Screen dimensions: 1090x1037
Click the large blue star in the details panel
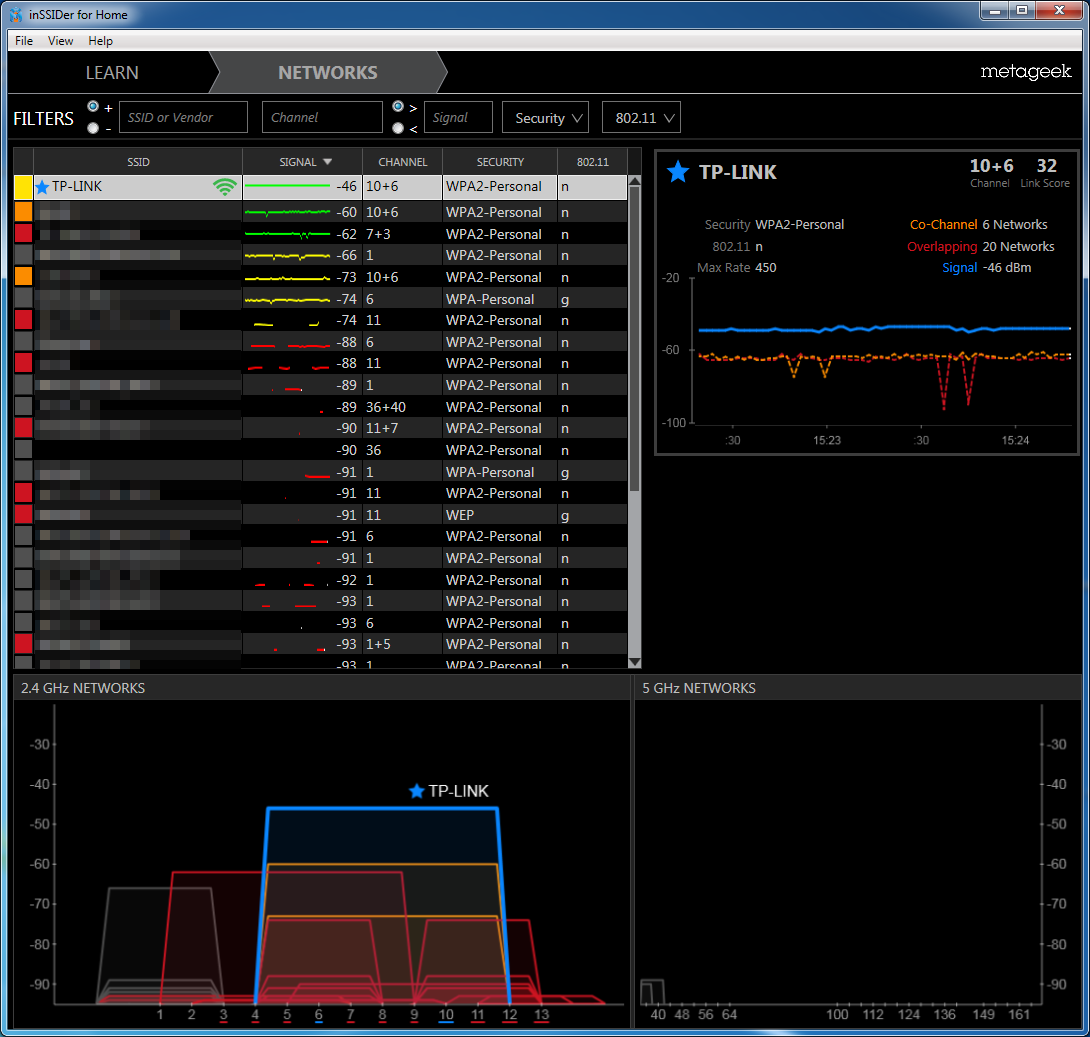point(678,172)
